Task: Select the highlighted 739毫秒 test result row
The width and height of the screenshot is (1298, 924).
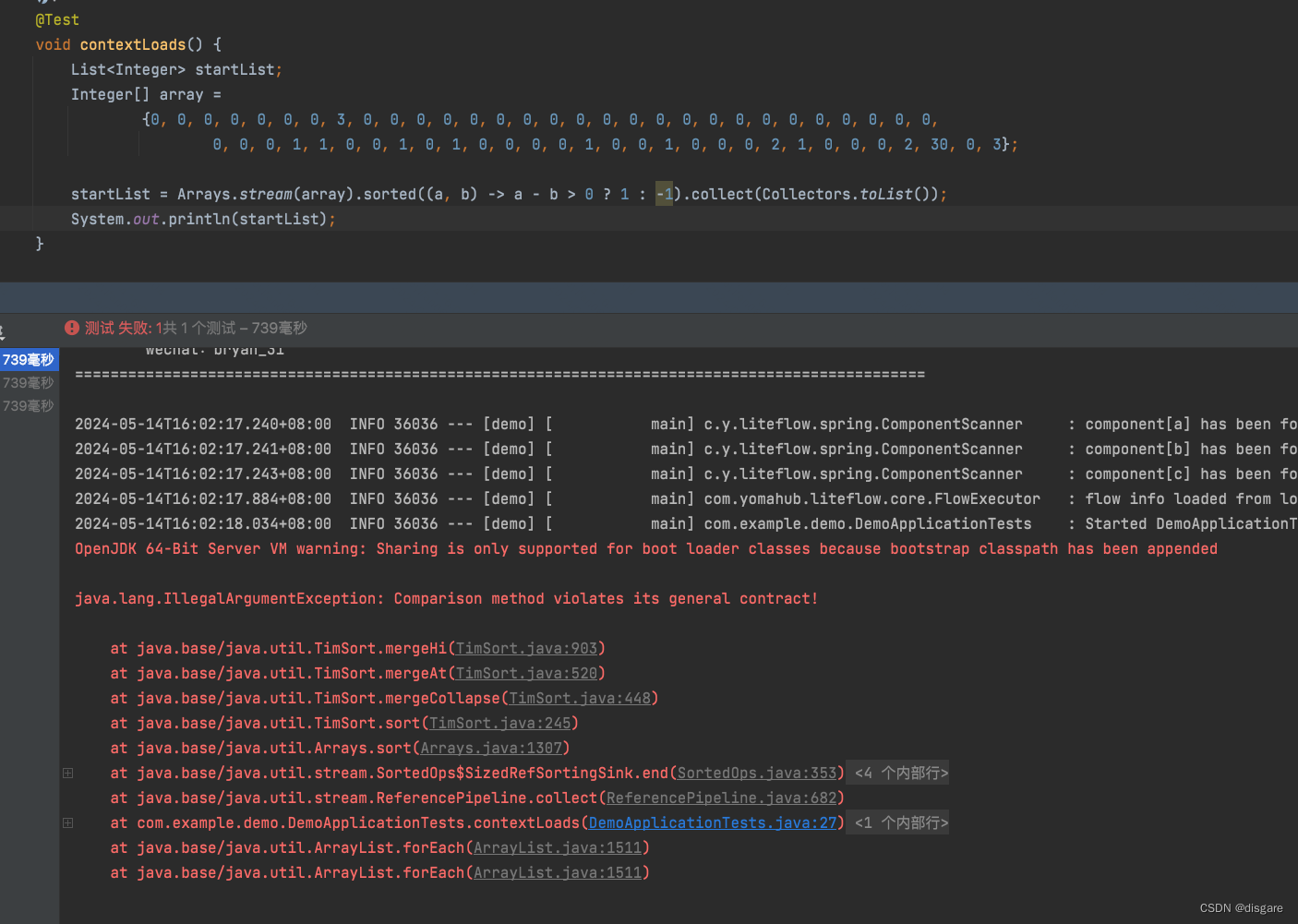Action: tap(29, 360)
